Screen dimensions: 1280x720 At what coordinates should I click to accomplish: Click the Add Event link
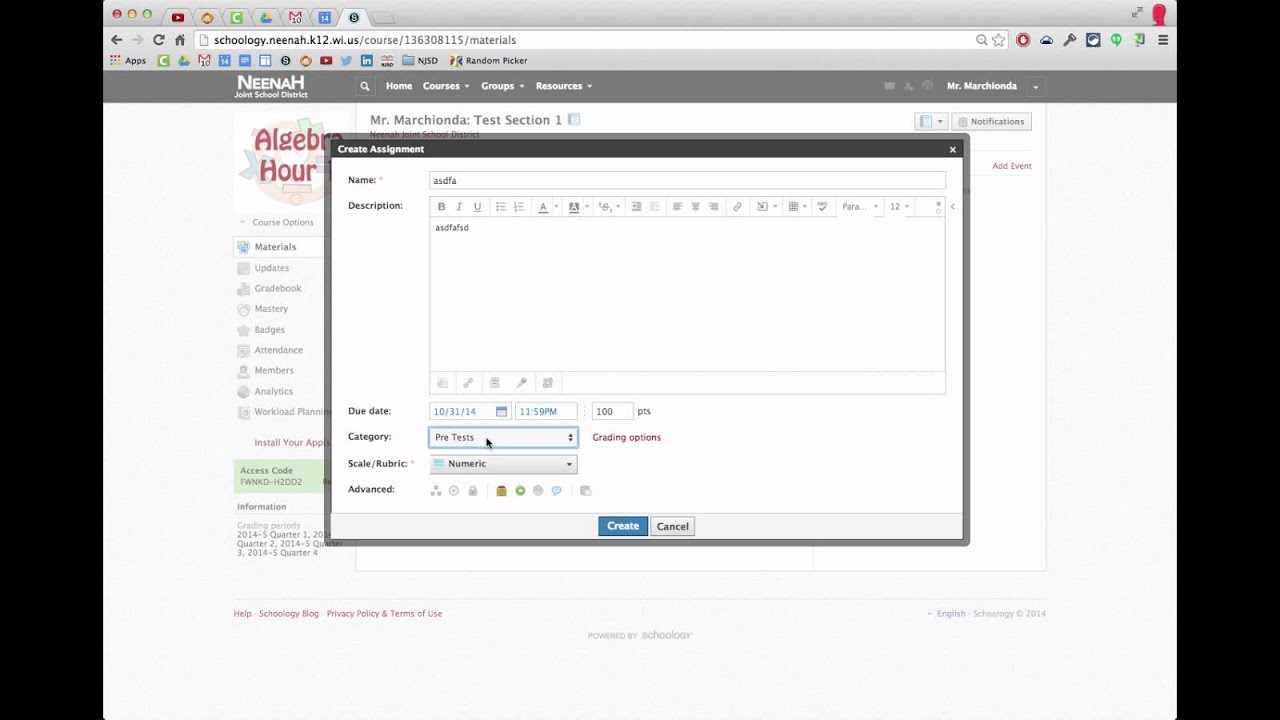1012,166
